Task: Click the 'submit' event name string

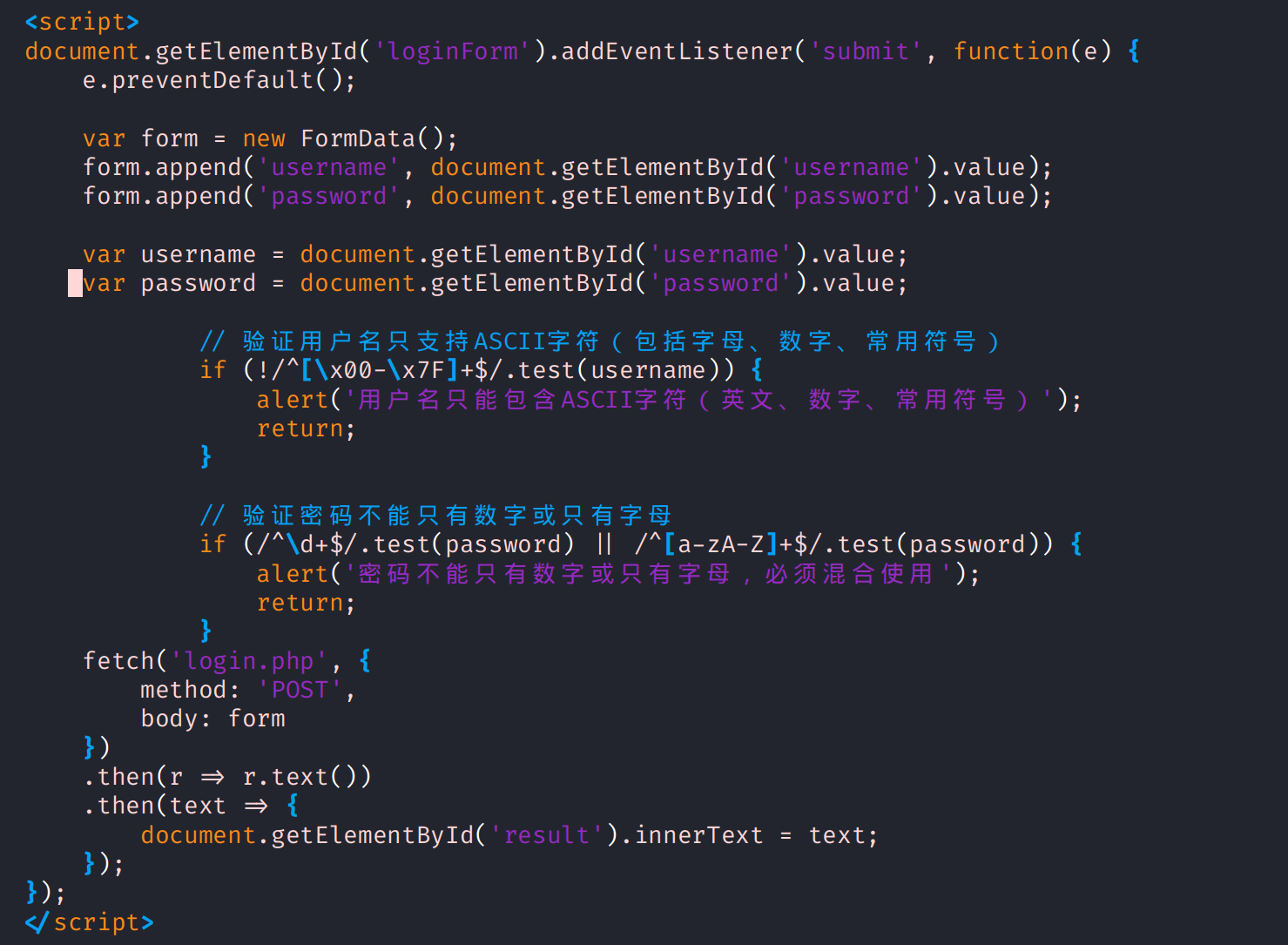Action: (x=867, y=51)
